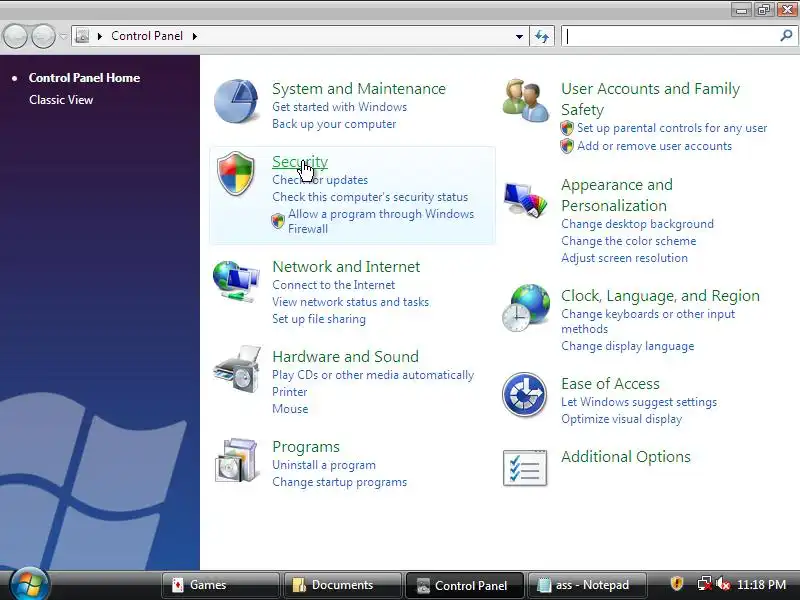Switch to Classic View
Image resolution: width=800 pixels, height=600 pixels.
pos(61,100)
